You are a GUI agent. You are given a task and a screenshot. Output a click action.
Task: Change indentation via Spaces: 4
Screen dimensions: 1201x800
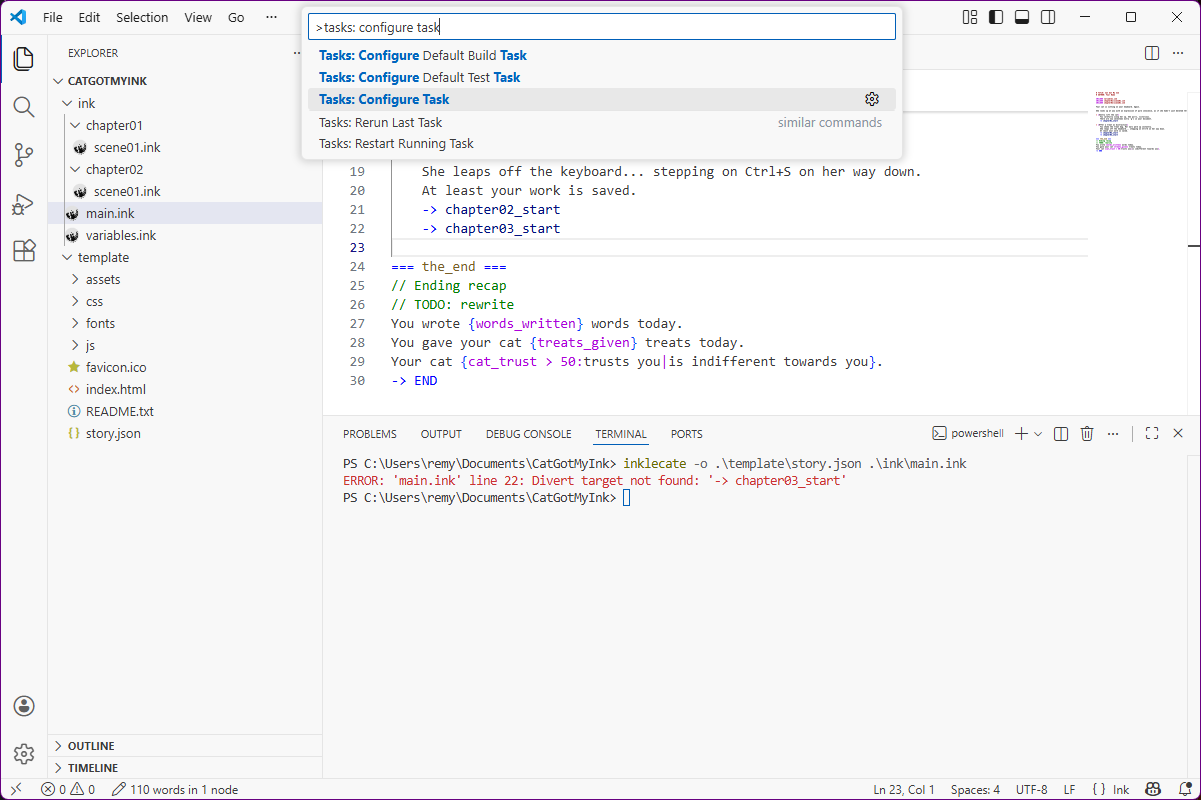click(975, 789)
